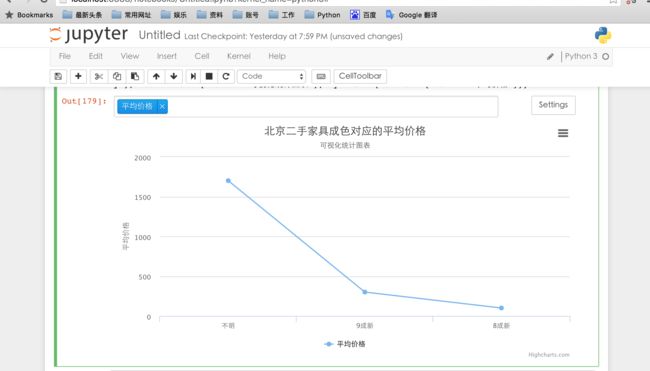Click the chart title 北京二手家具成色对应的平均价格
650x371 pixels.
click(345, 131)
